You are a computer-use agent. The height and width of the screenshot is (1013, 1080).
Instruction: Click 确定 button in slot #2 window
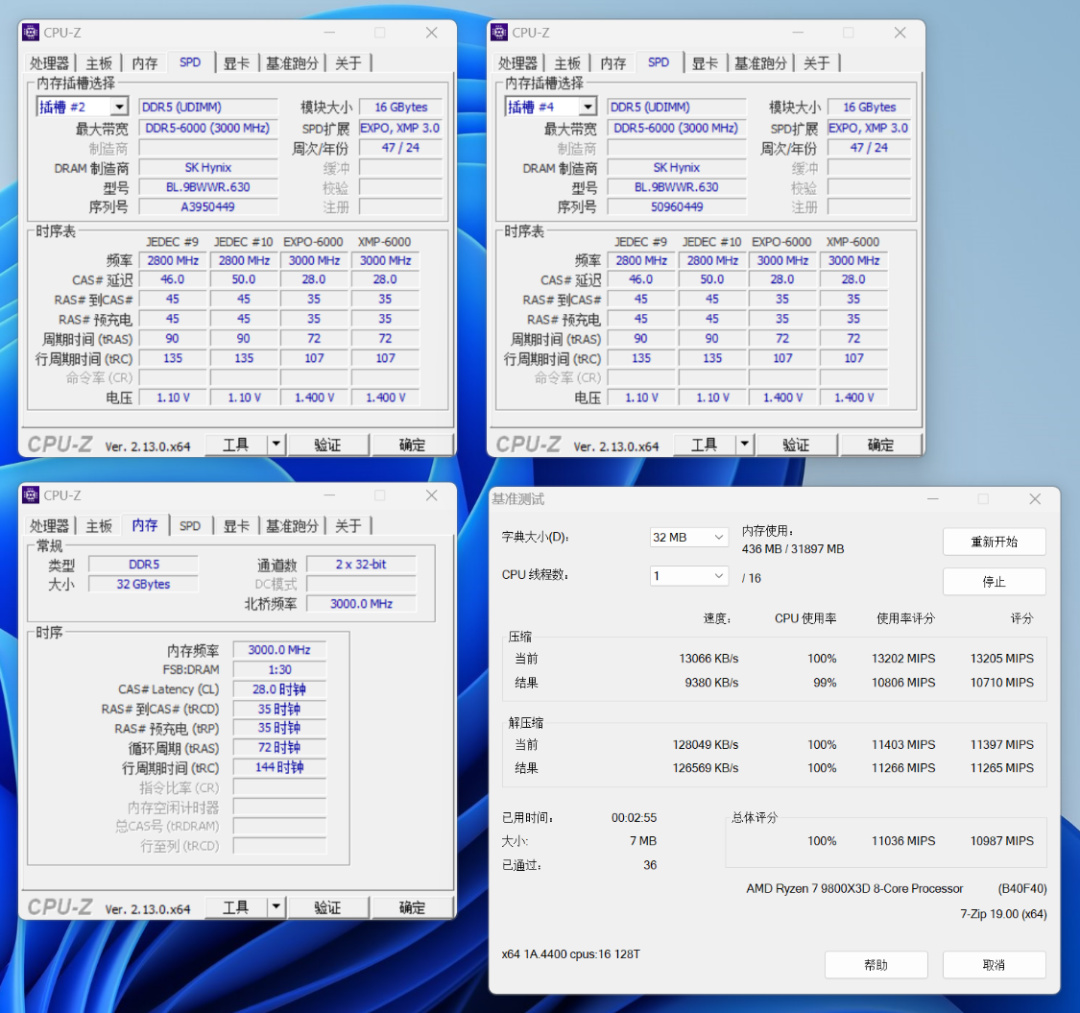coord(412,444)
